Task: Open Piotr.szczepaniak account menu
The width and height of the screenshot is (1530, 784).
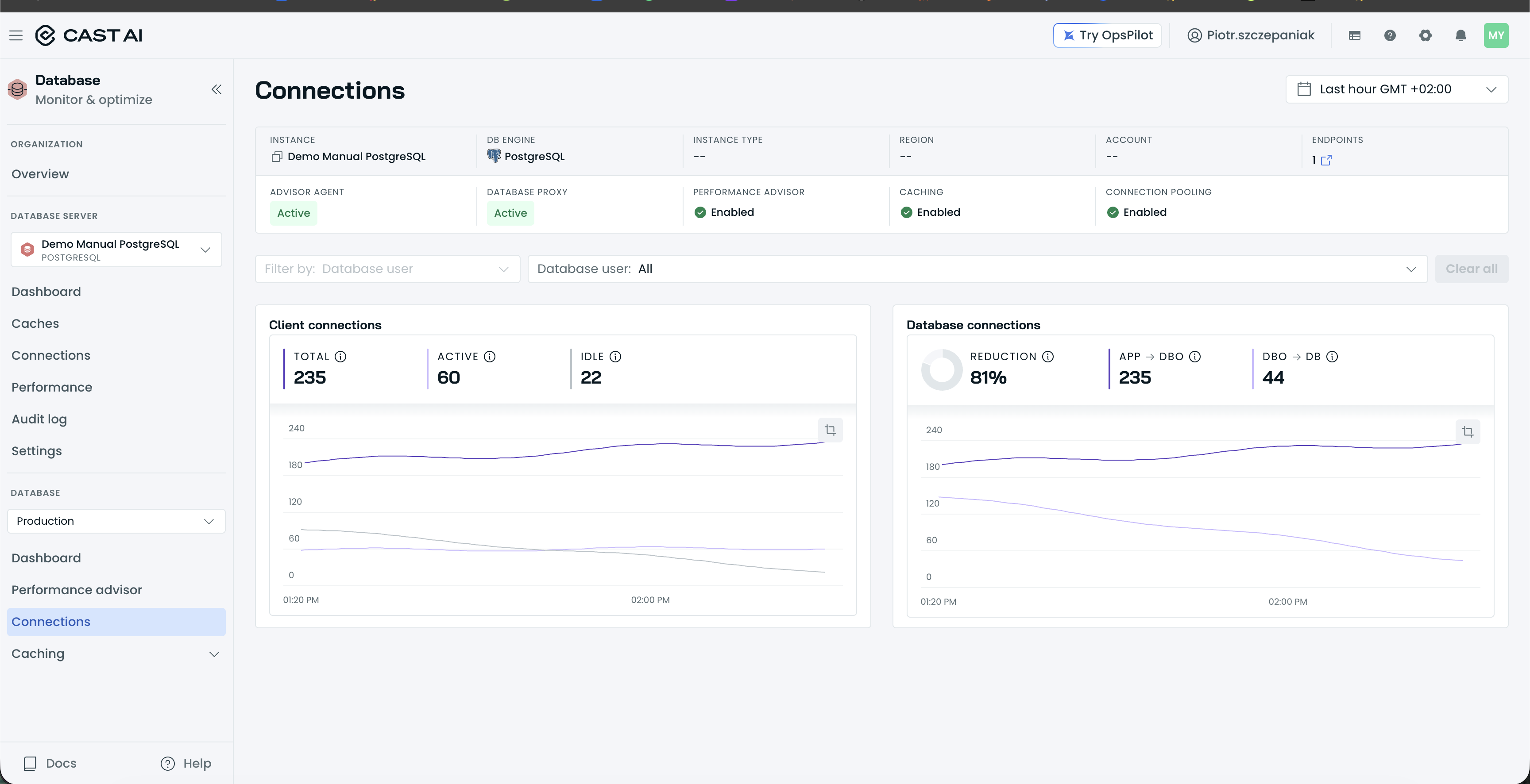Action: click(1250, 35)
